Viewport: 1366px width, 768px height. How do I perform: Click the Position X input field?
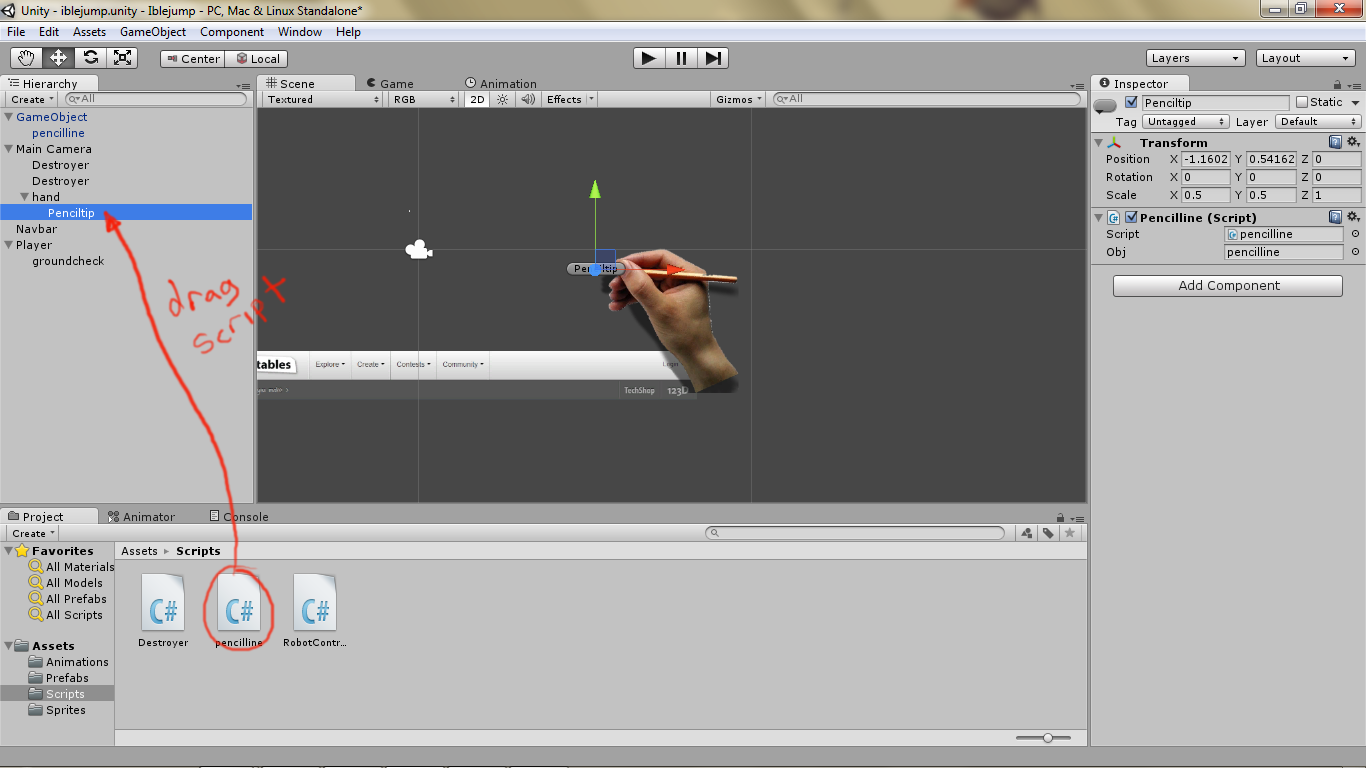coord(1206,160)
